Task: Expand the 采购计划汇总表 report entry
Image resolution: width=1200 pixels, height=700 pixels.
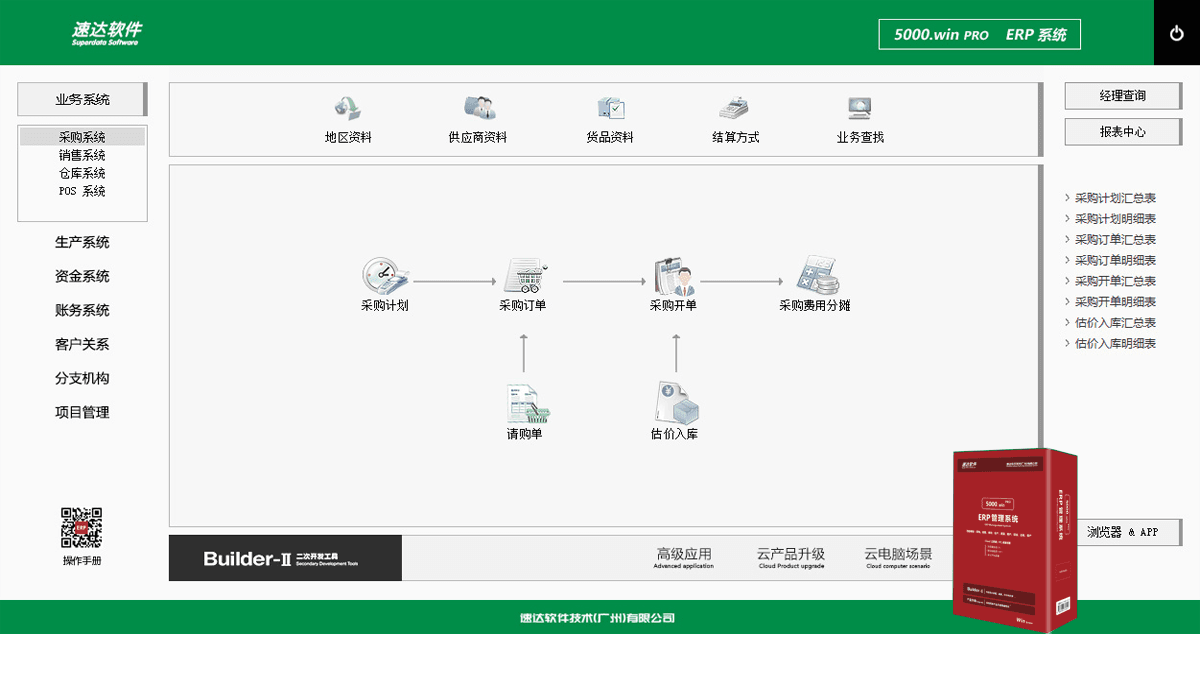Action: click(x=1113, y=197)
